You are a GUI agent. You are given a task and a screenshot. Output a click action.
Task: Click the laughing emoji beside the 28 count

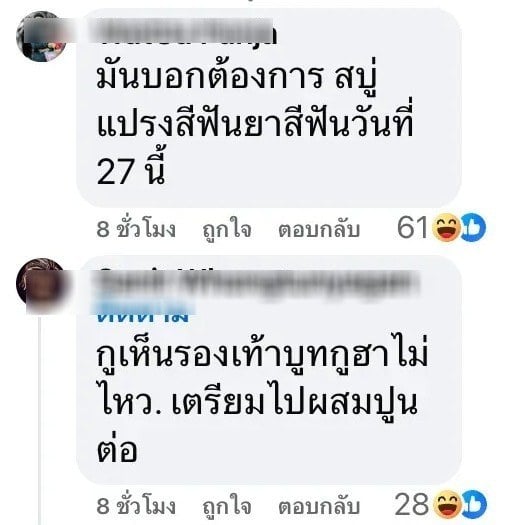tap(447, 504)
